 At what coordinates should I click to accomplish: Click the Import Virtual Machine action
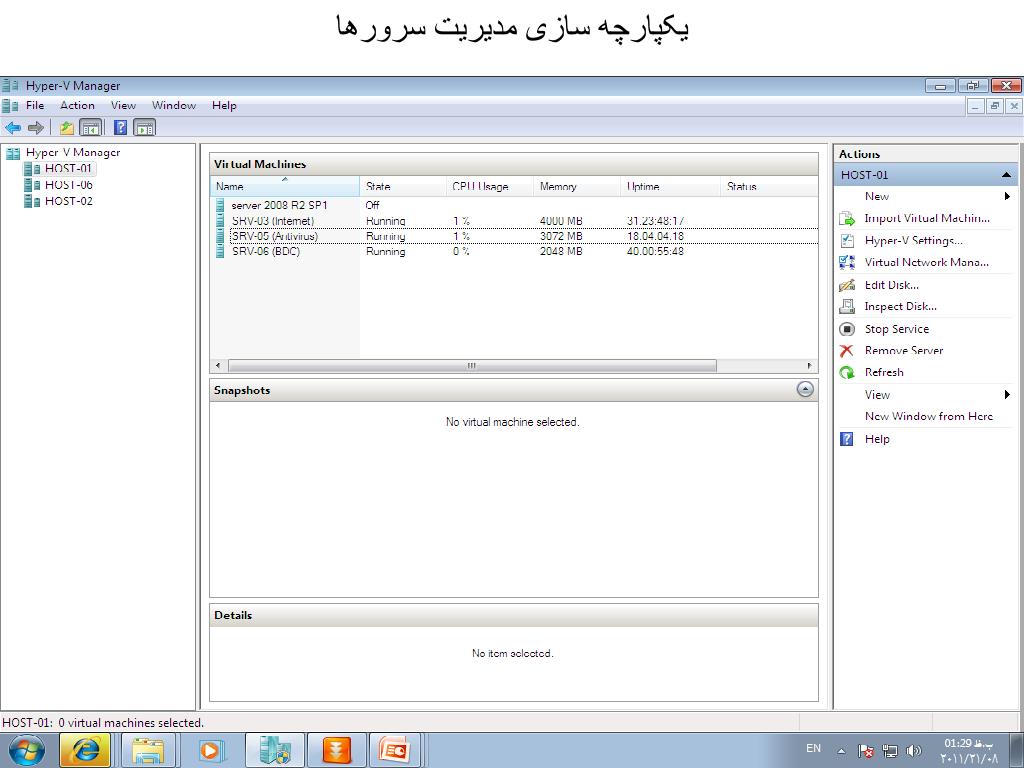pos(927,219)
